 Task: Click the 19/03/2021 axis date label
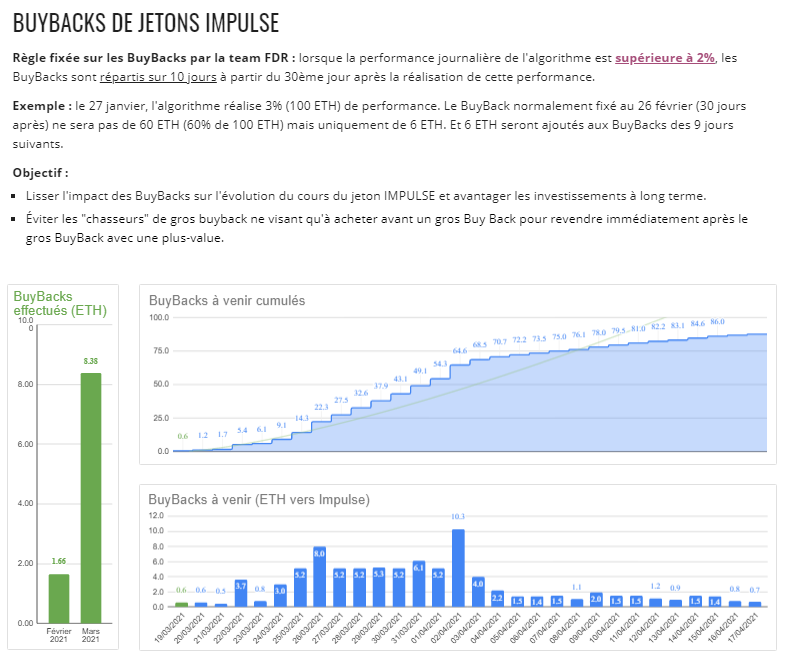point(169,628)
